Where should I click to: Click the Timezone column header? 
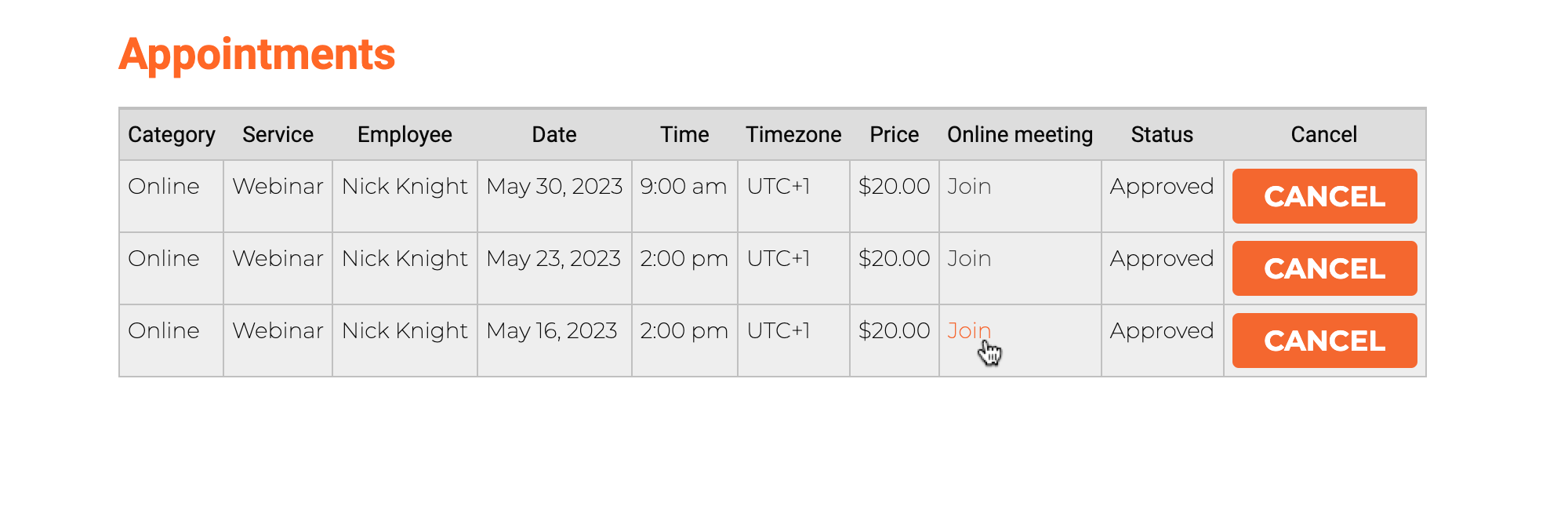(793, 135)
